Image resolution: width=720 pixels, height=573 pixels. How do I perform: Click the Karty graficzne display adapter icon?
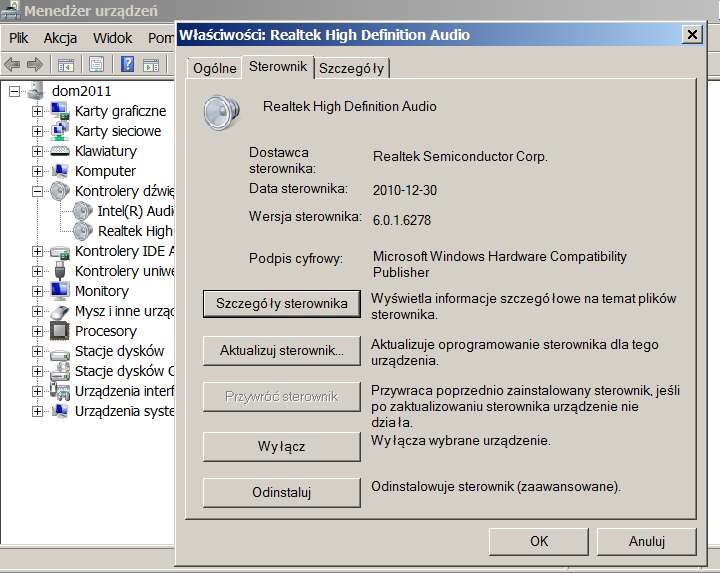pos(60,111)
